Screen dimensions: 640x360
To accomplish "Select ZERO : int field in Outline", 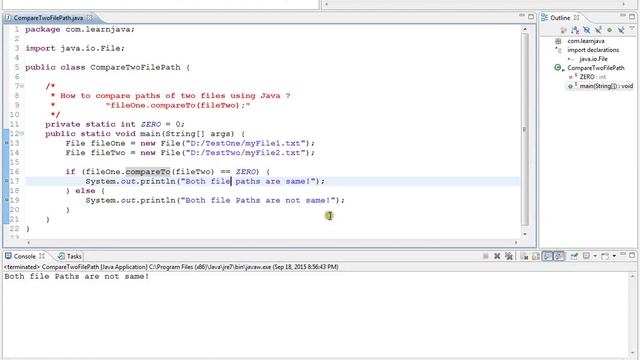I will click(593, 77).
